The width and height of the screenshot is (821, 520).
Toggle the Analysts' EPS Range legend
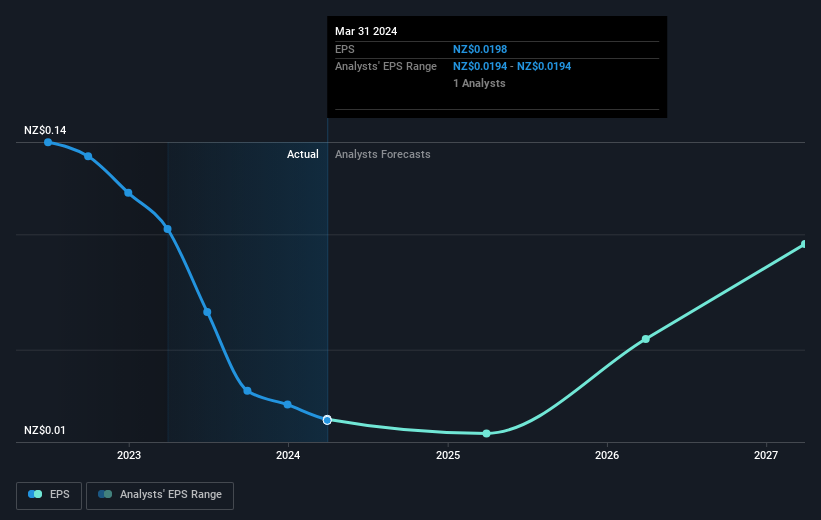click(x=160, y=495)
